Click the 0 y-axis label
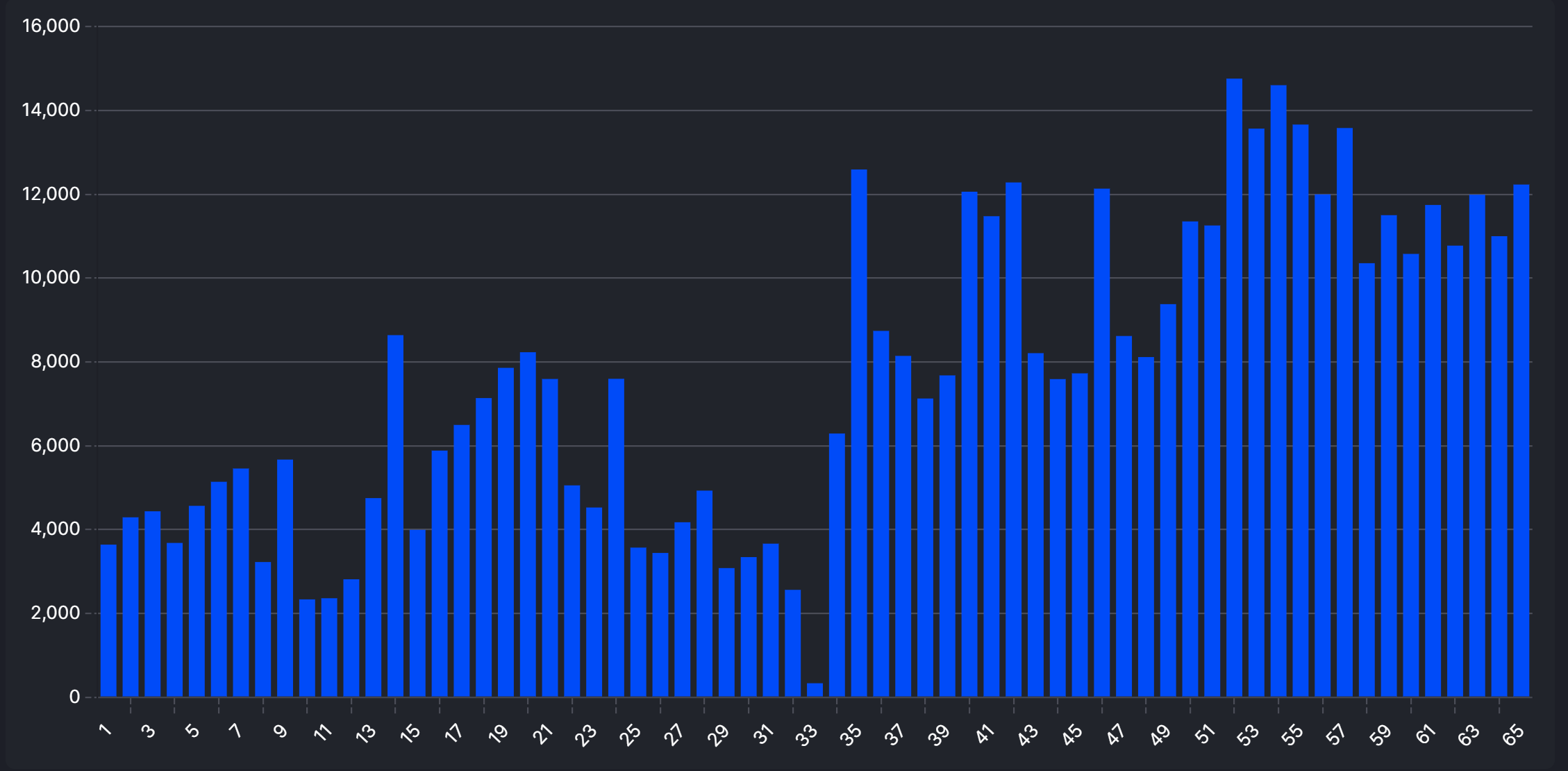The width and height of the screenshot is (1568, 771). tap(74, 697)
